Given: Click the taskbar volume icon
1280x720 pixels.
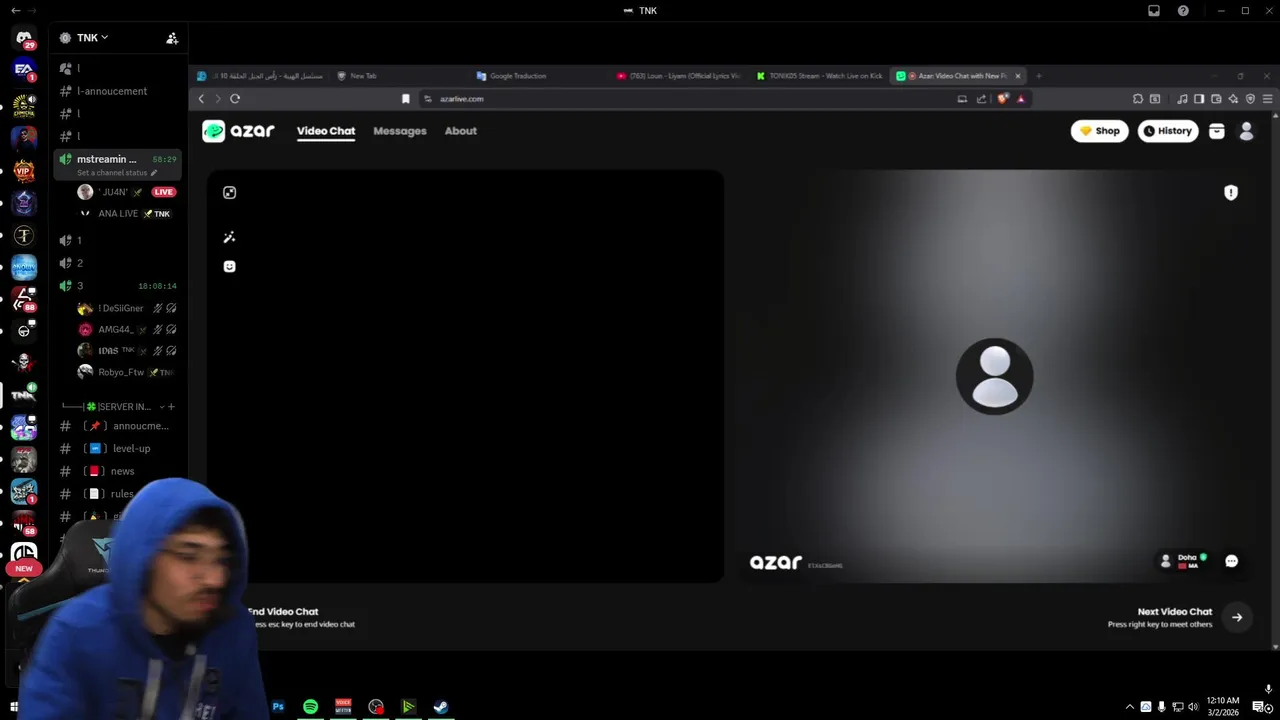Looking at the screenshot, I should pos(1193,707).
